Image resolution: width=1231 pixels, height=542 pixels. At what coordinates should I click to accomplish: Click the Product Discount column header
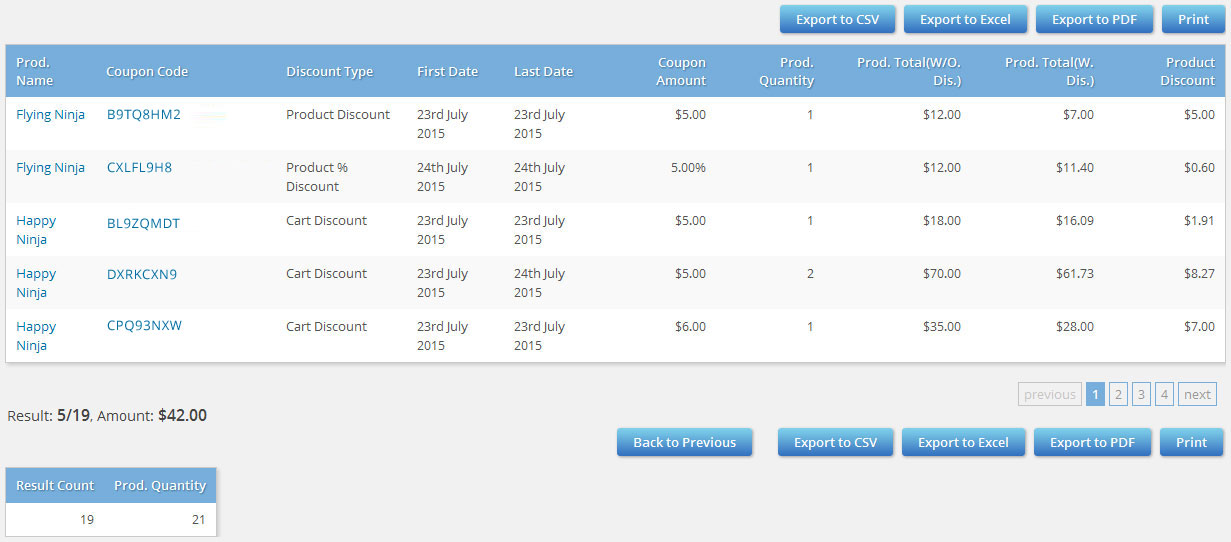(x=1188, y=71)
